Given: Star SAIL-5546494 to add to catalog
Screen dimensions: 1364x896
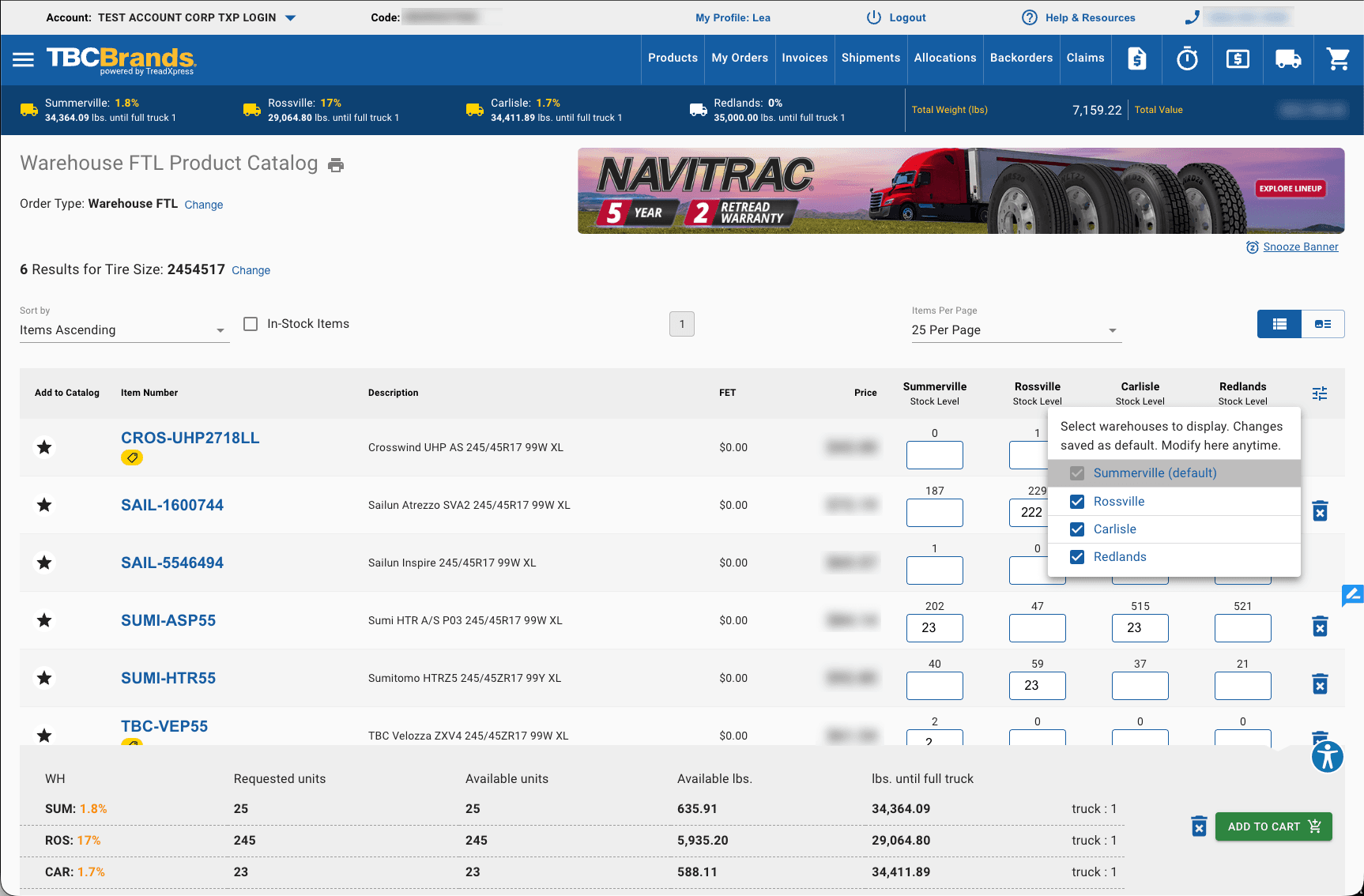Looking at the screenshot, I should pos(44,563).
